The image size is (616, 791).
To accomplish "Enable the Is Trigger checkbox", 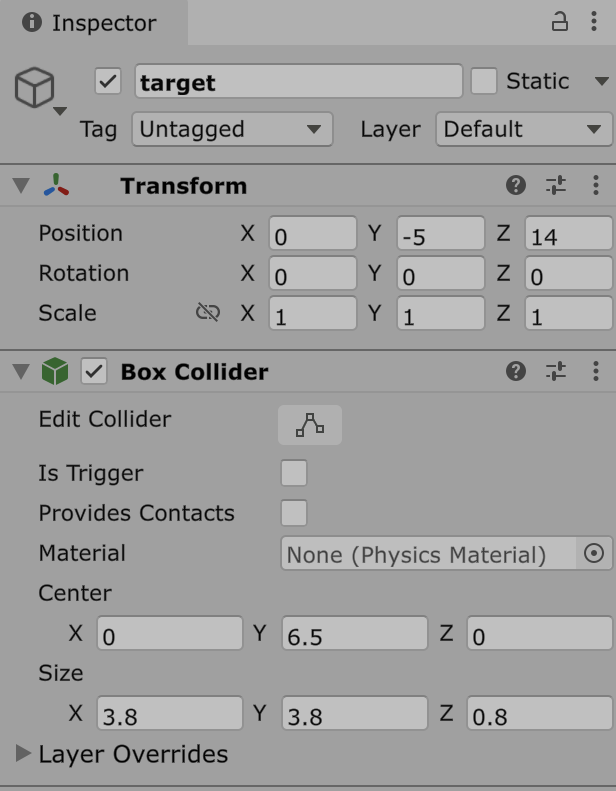I will coord(294,473).
